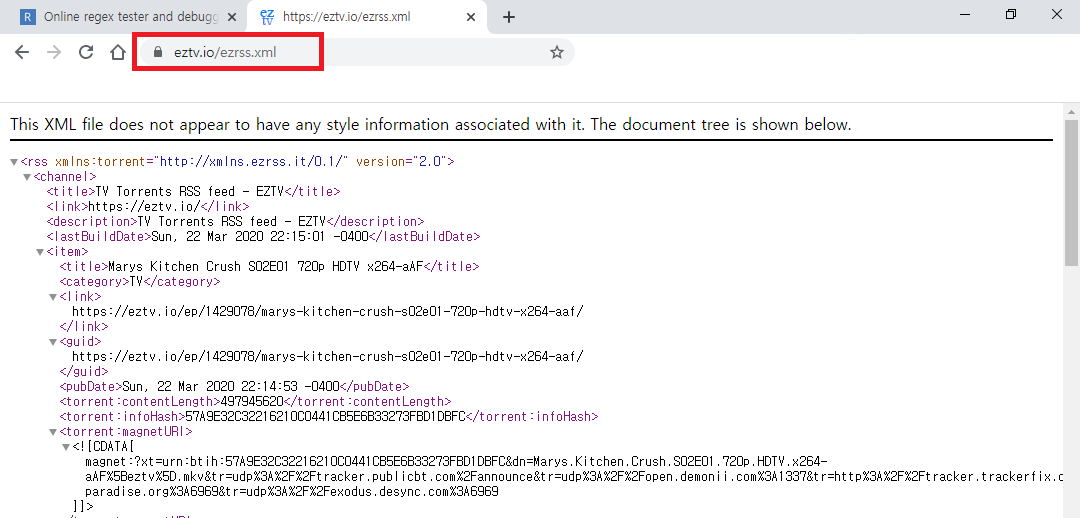Click the 'This XML file does not appear' notice
The width and height of the screenshot is (1090, 518).
point(430,125)
